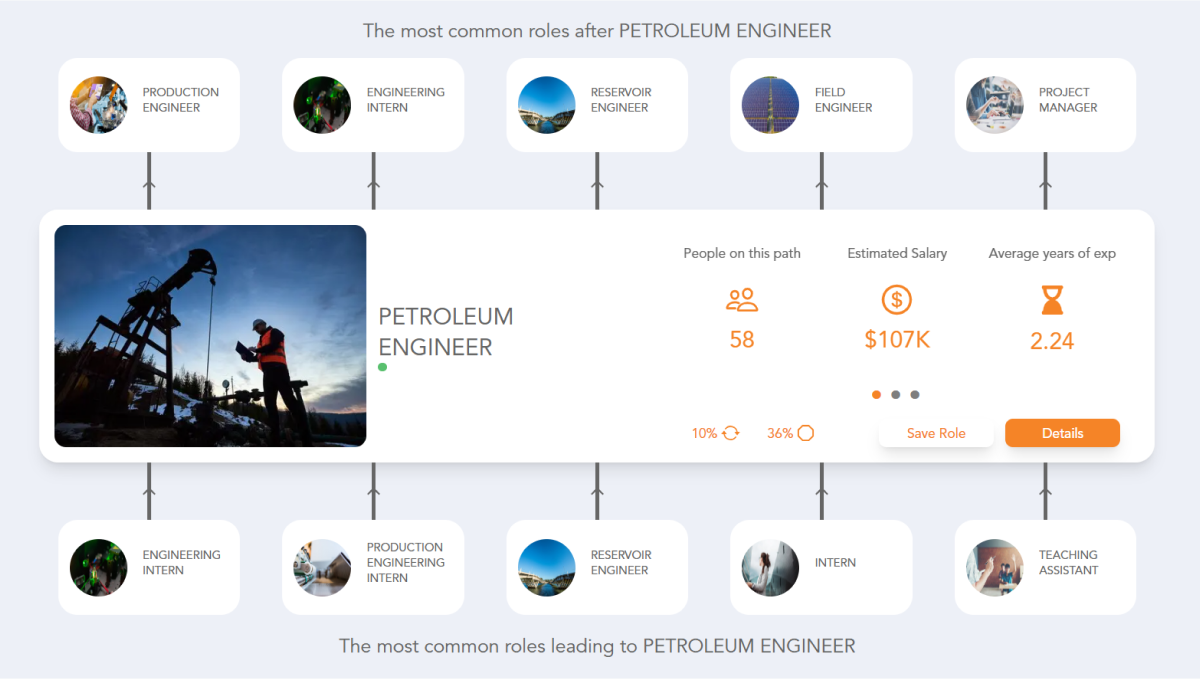Click the Teaching Assistant circular photo icon
This screenshot has width=1200, height=679.
[x=994, y=567]
